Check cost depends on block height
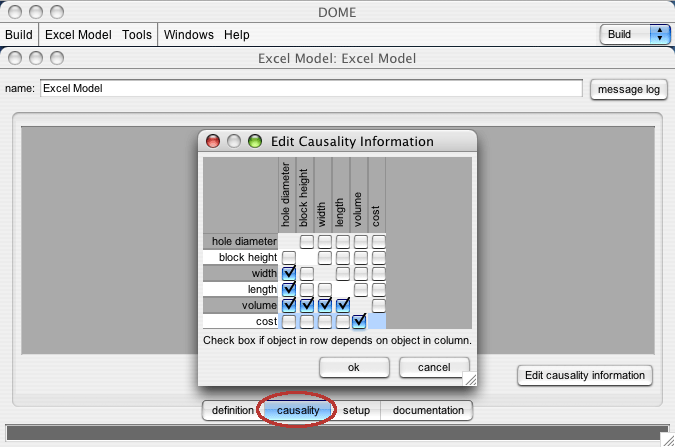This screenshot has width=675, height=447. [307, 321]
